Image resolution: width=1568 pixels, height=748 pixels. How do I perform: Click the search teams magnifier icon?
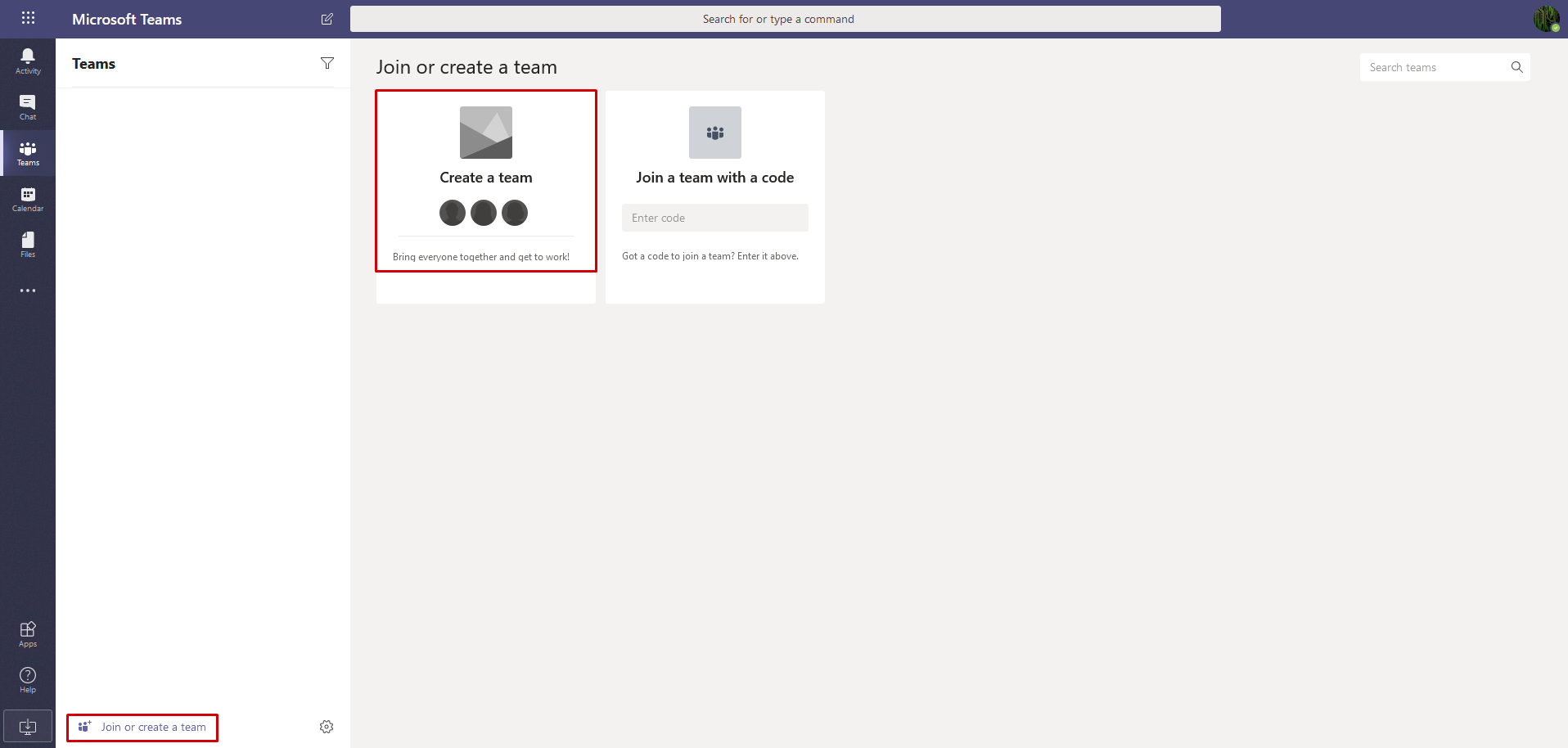1516,67
